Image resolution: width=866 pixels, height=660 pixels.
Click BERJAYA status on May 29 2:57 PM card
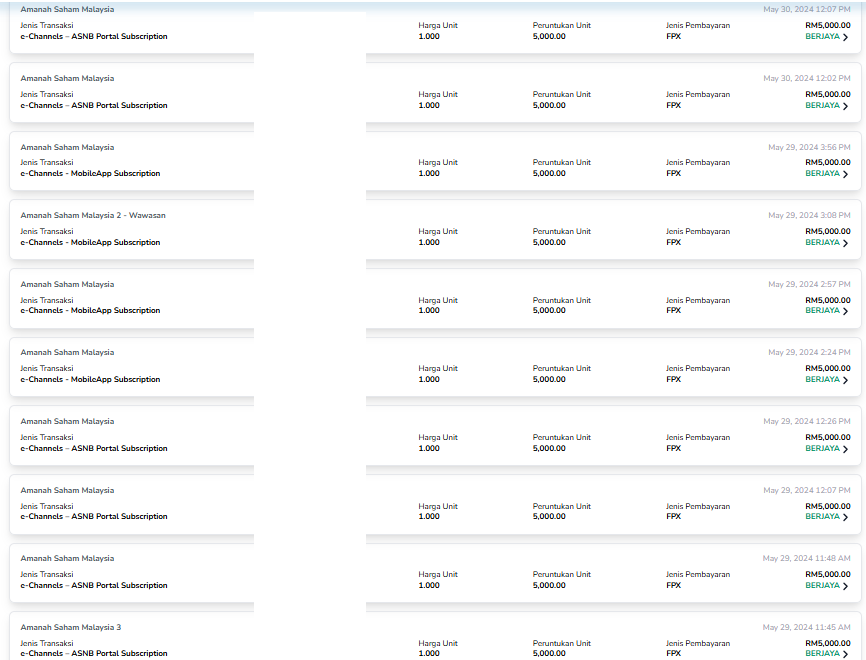click(822, 310)
